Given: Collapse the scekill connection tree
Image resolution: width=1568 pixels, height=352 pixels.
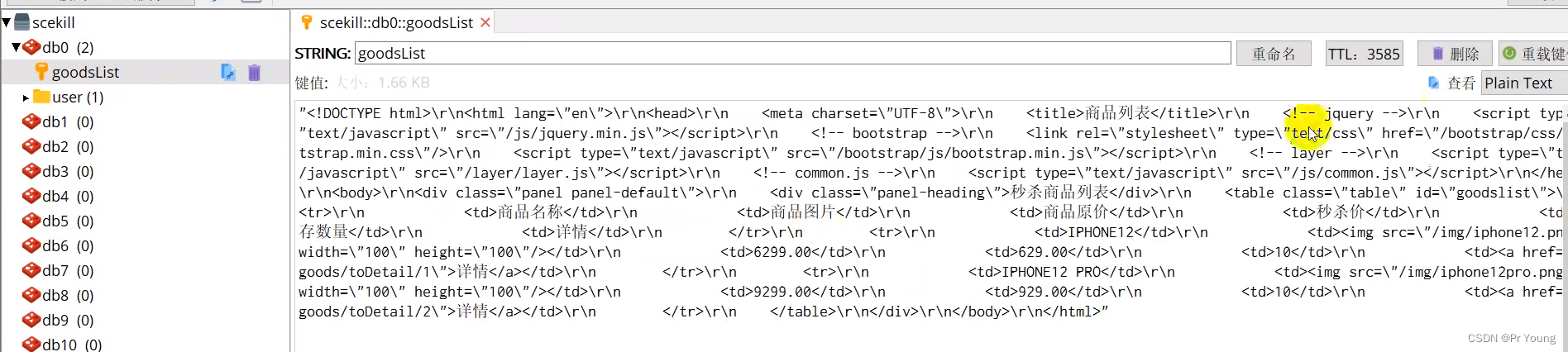Looking at the screenshot, I should (x=7, y=22).
